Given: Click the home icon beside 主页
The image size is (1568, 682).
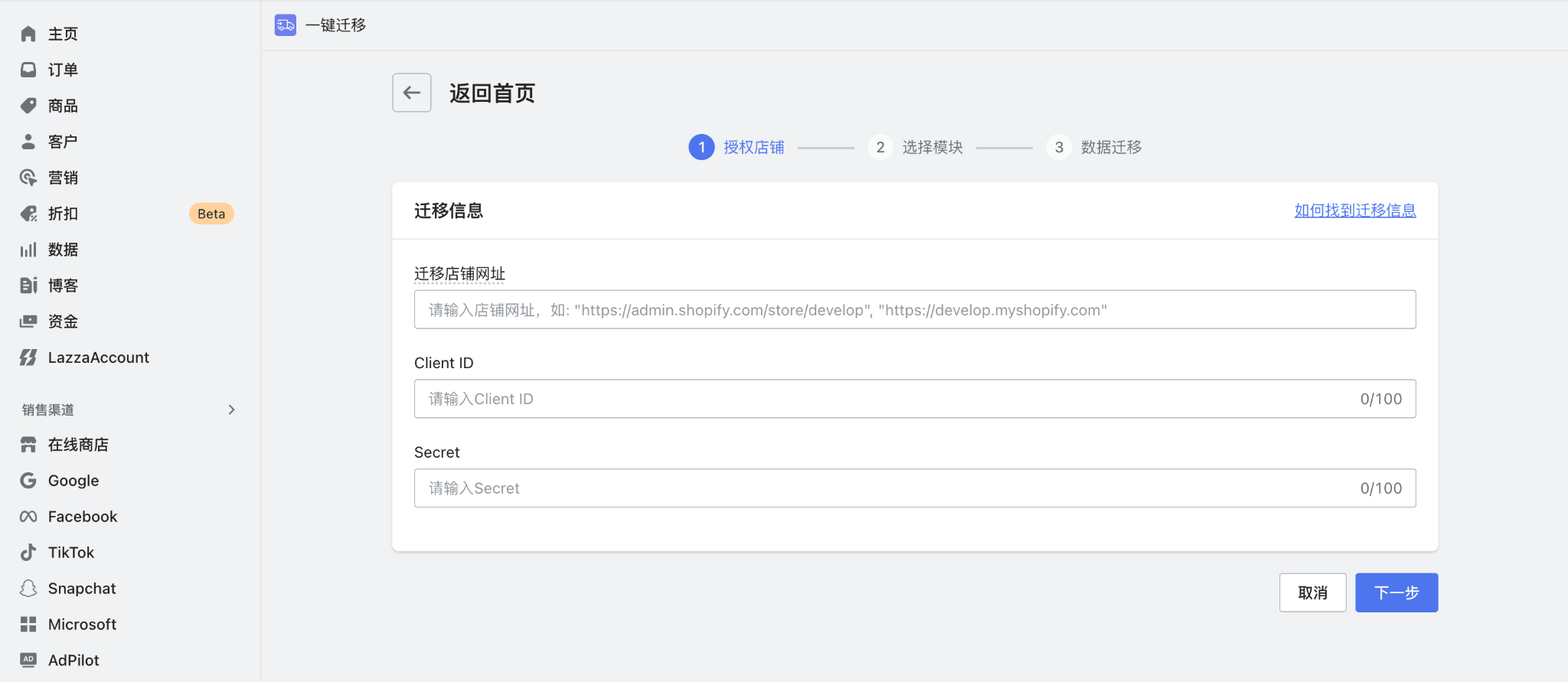Looking at the screenshot, I should coord(28,34).
